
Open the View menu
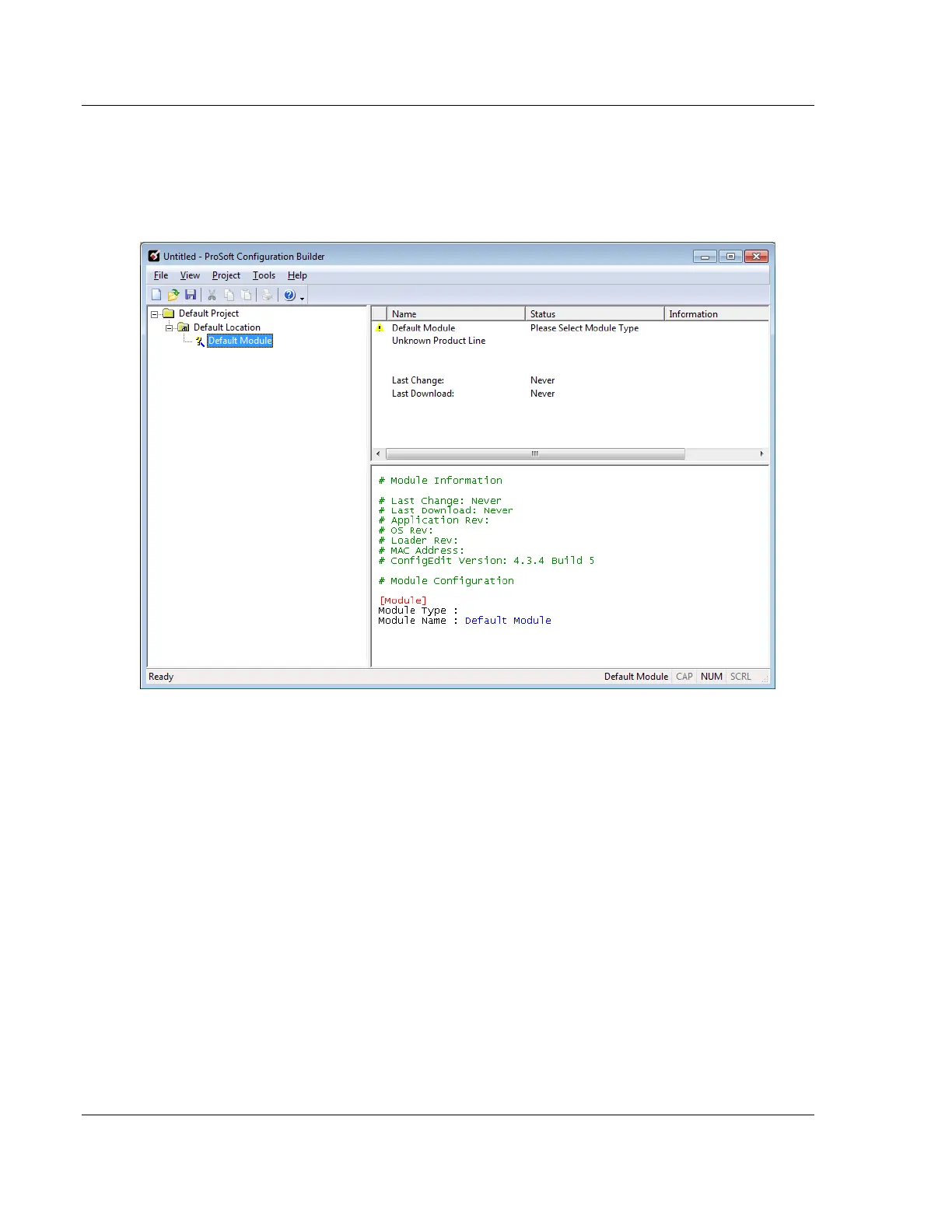[x=190, y=275]
